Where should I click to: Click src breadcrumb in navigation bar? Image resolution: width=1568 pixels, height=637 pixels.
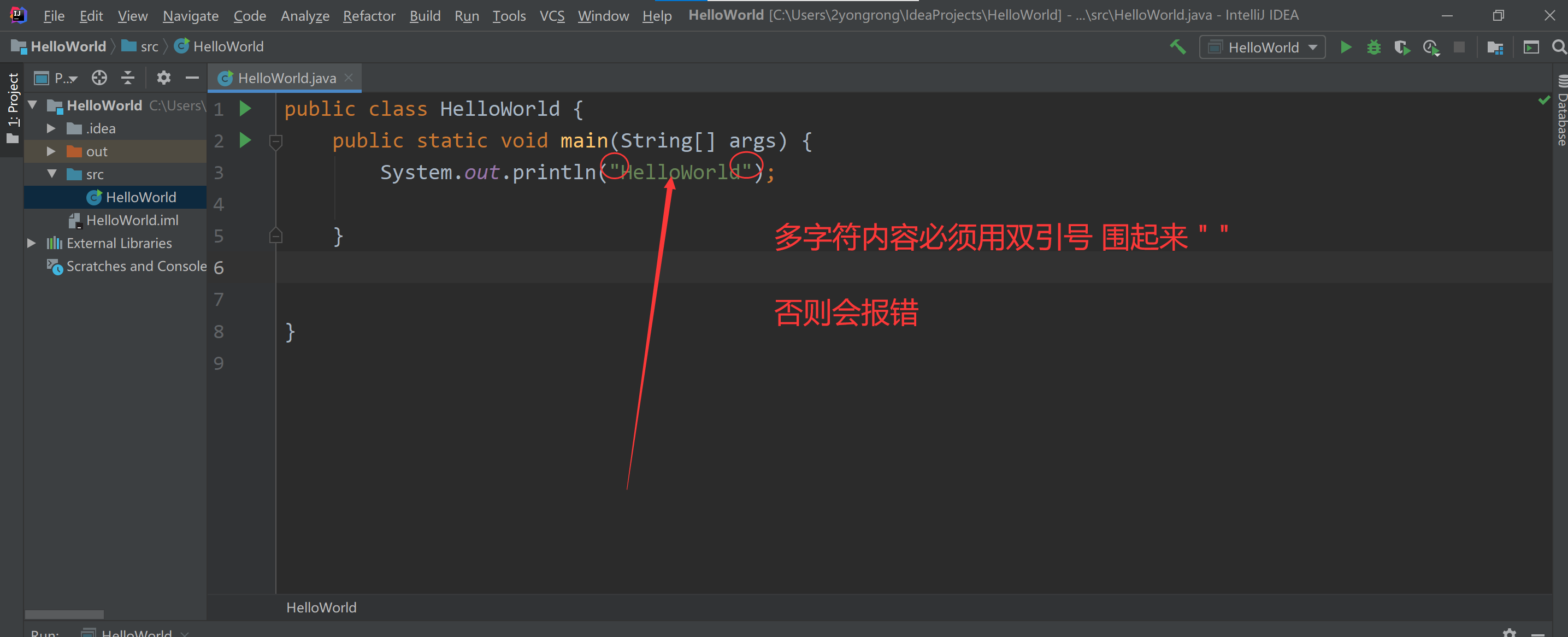[x=149, y=46]
